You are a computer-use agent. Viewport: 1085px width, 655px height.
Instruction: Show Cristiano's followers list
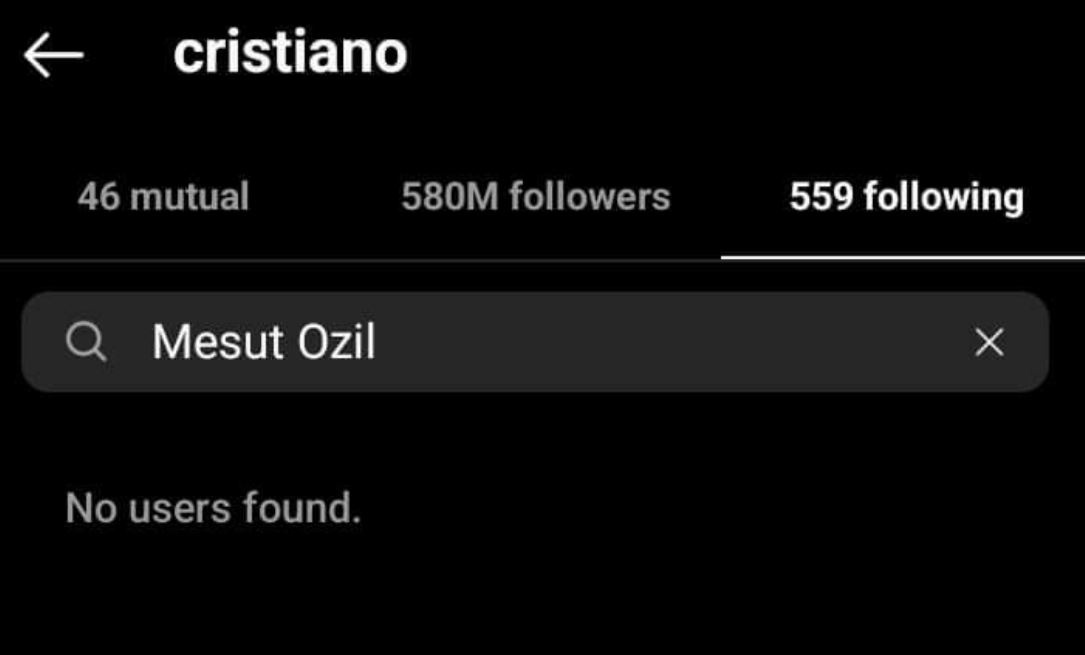click(x=537, y=197)
